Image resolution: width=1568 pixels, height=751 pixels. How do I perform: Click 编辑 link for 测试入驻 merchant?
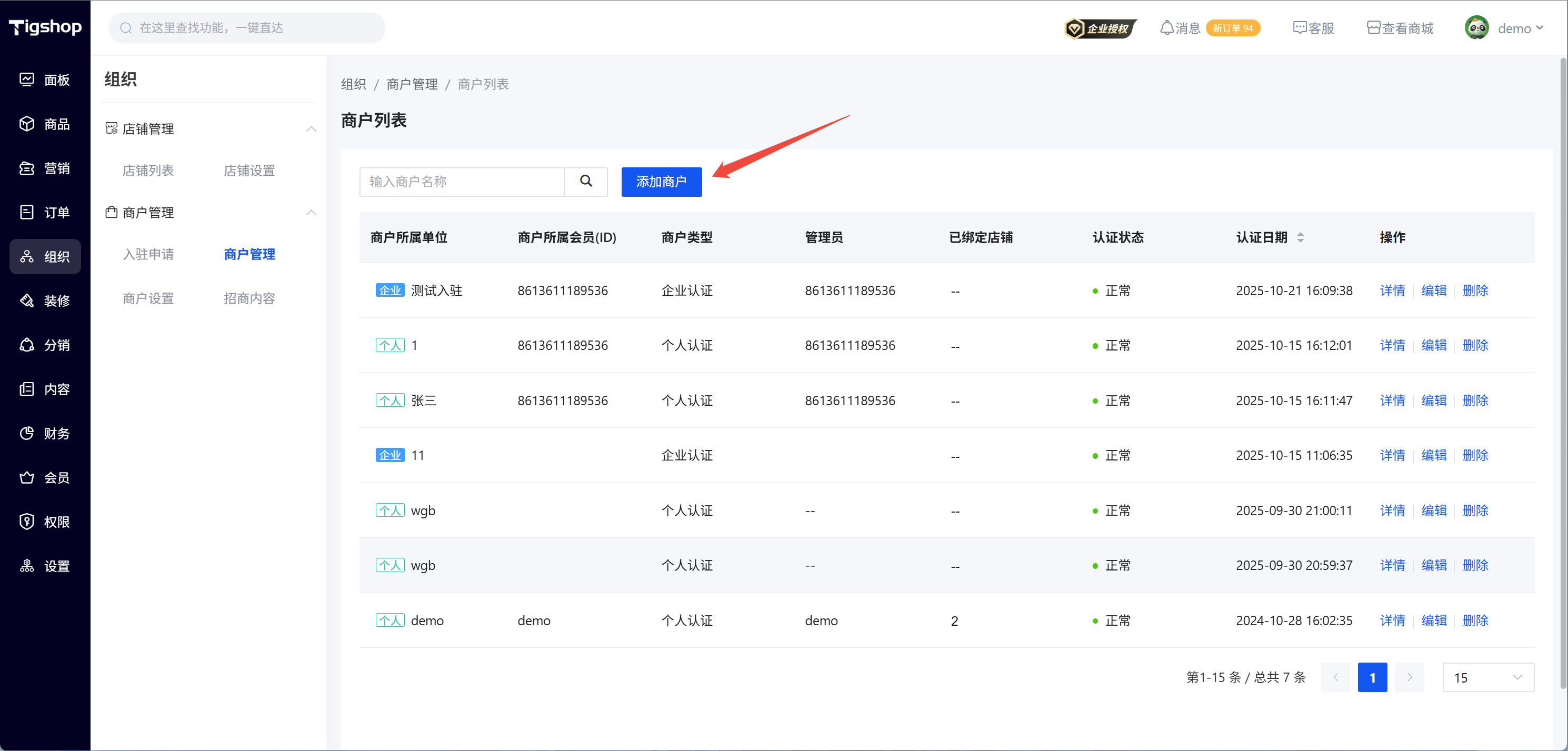click(1433, 291)
